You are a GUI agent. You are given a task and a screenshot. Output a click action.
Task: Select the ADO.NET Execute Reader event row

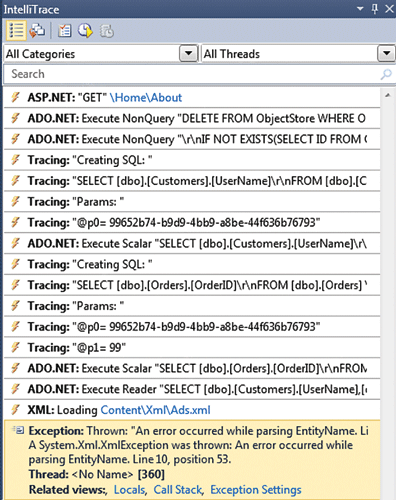[x=192, y=389]
